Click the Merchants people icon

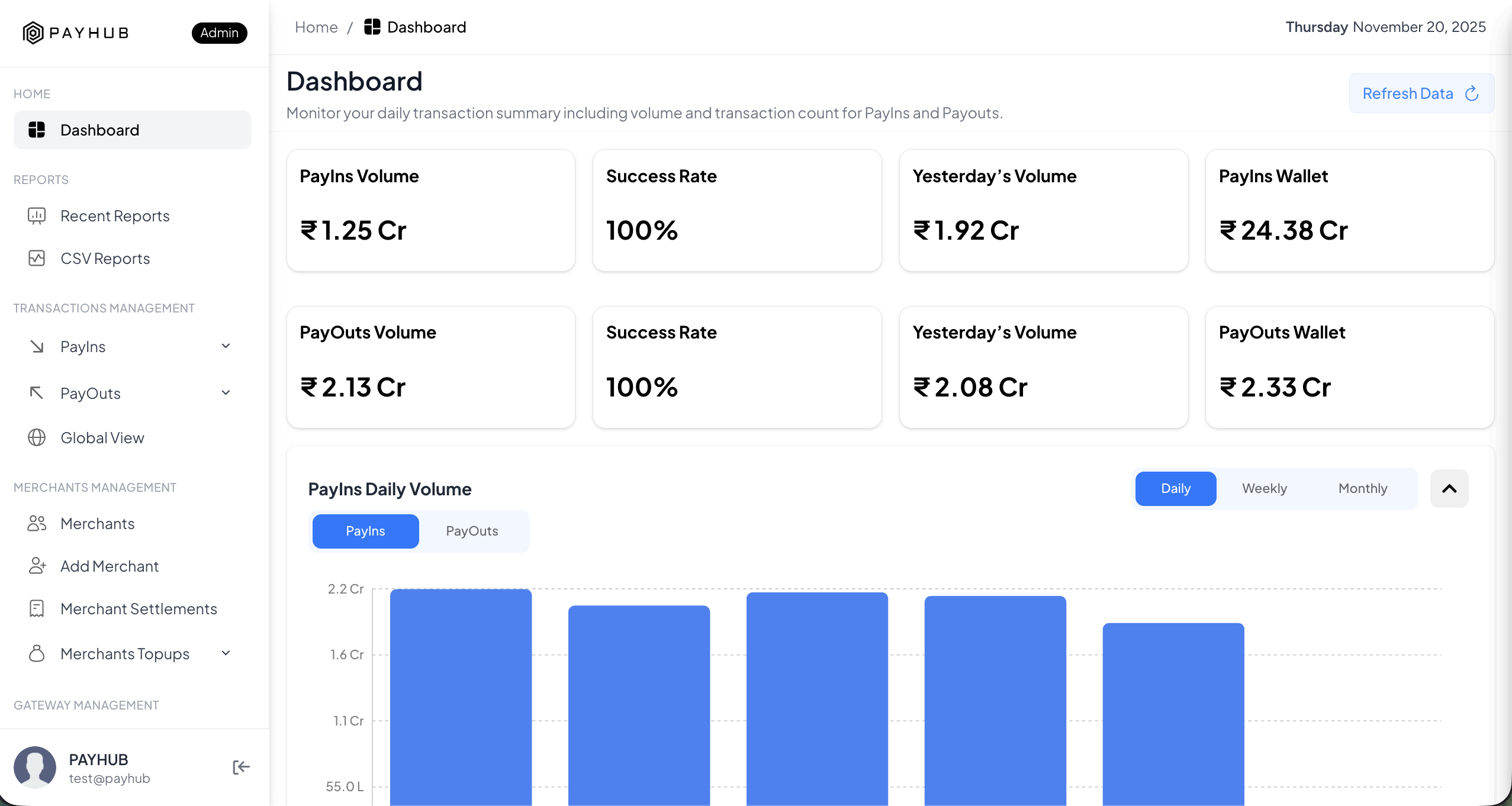pyautogui.click(x=37, y=524)
